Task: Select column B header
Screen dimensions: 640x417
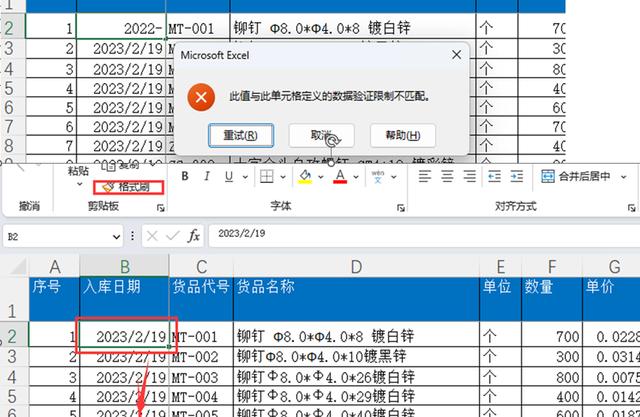Action: click(124, 267)
